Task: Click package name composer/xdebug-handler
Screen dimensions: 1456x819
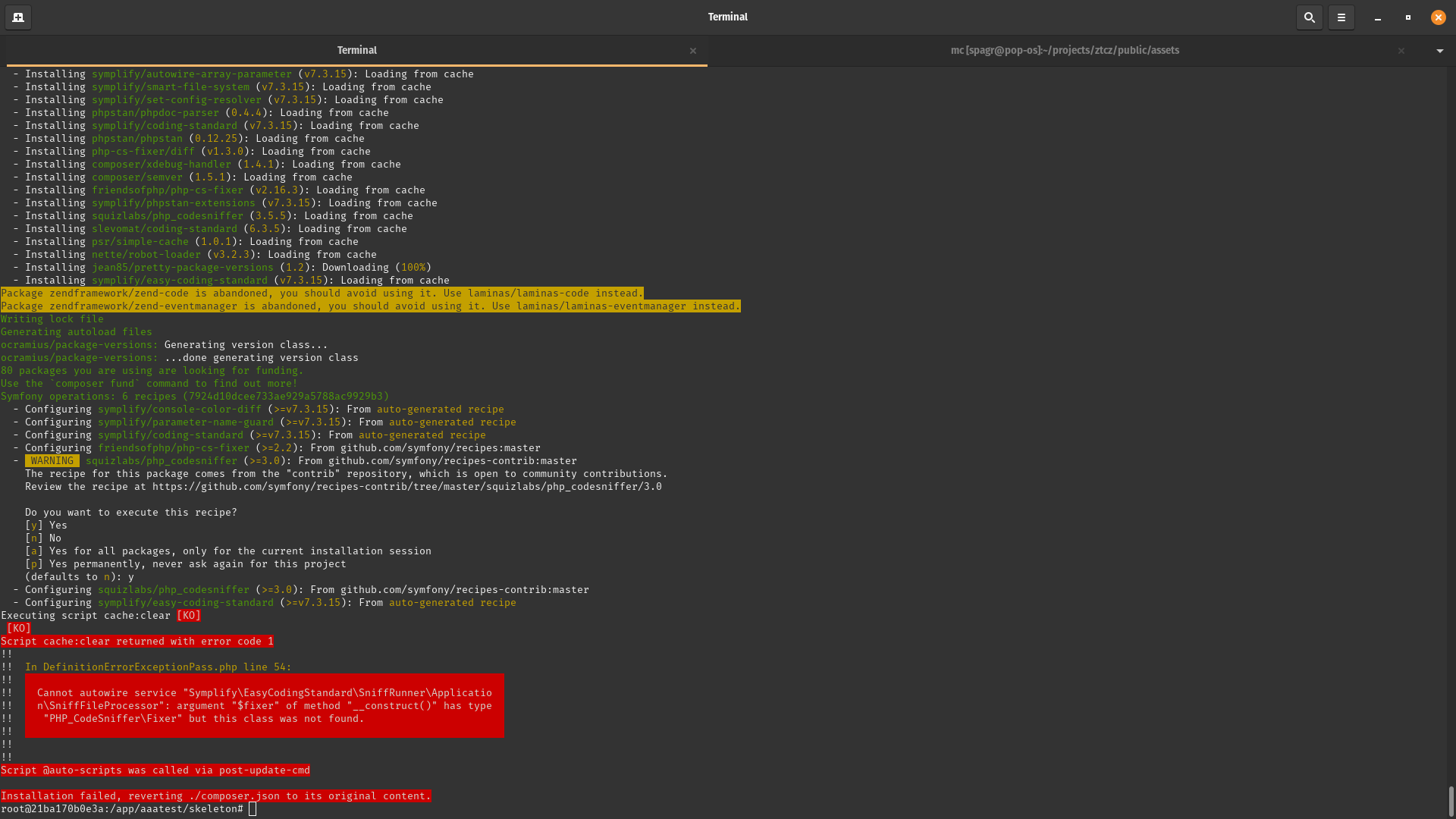Action: point(162,165)
